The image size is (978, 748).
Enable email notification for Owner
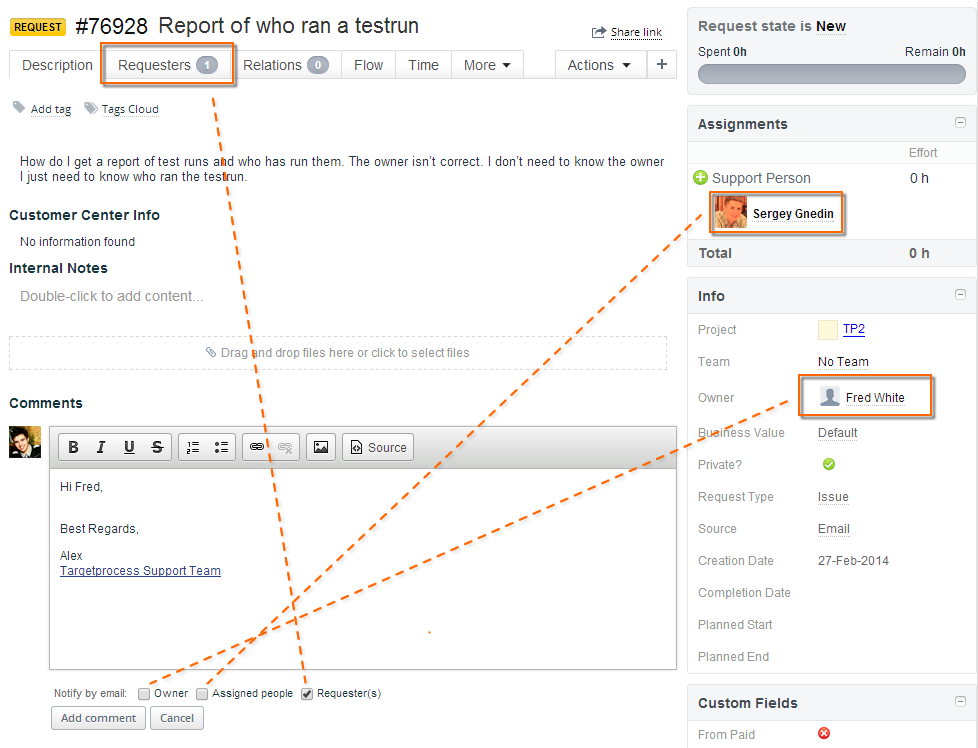coord(143,693)
